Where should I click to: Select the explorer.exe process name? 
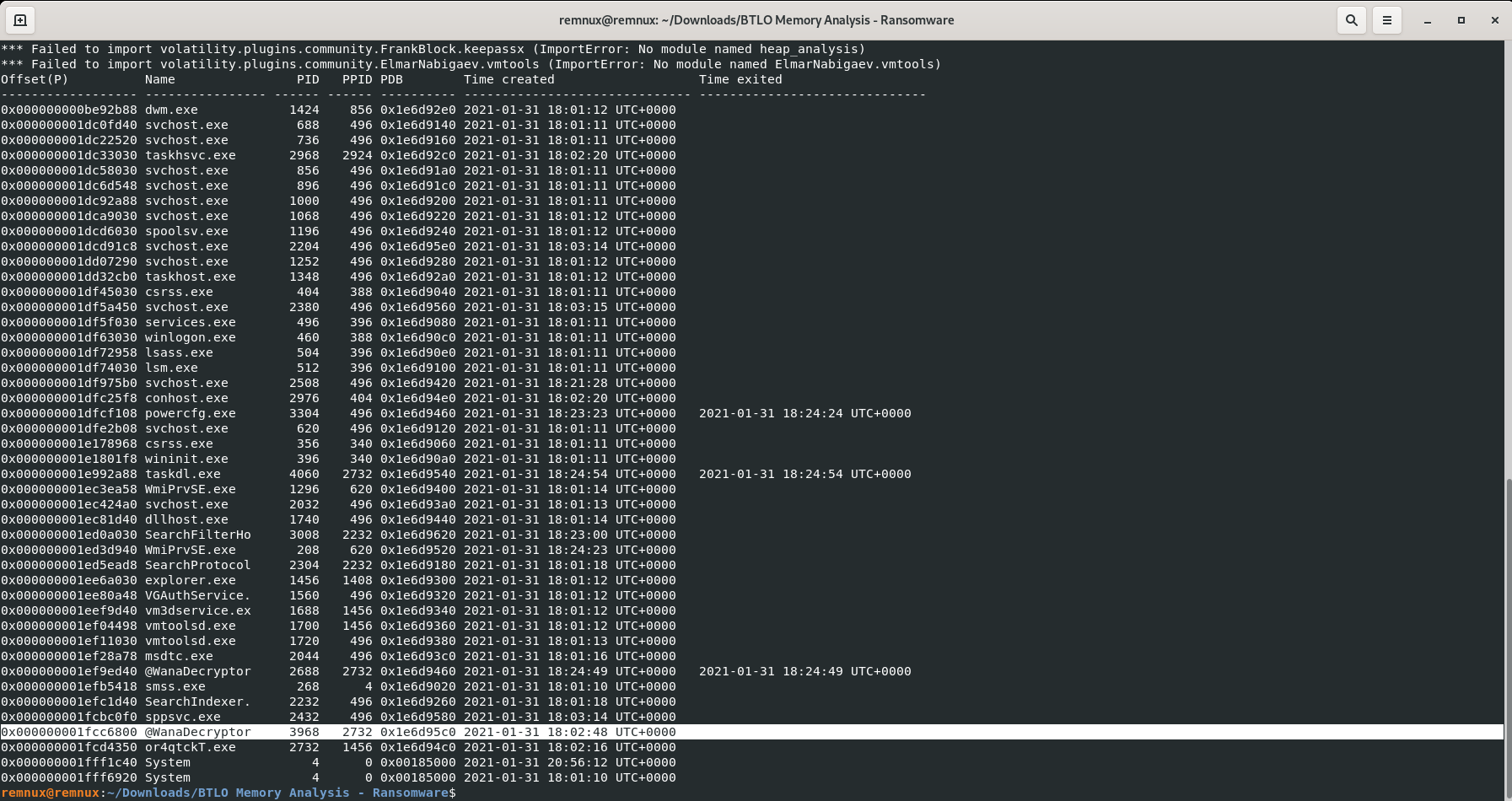tap(191, 580)
